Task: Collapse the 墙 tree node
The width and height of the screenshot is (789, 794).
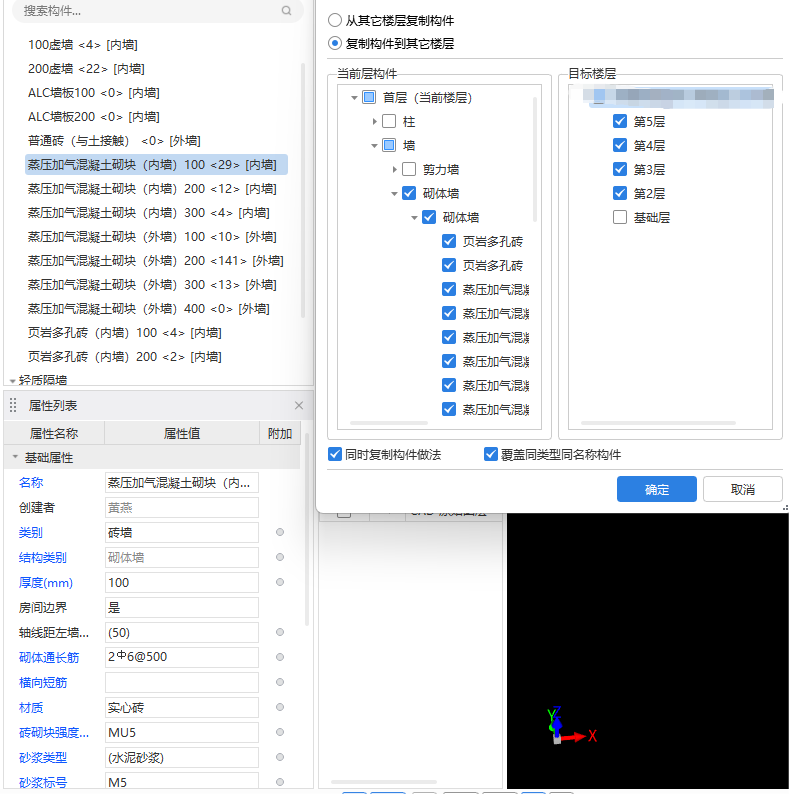Action: click(x=374, y=146)
